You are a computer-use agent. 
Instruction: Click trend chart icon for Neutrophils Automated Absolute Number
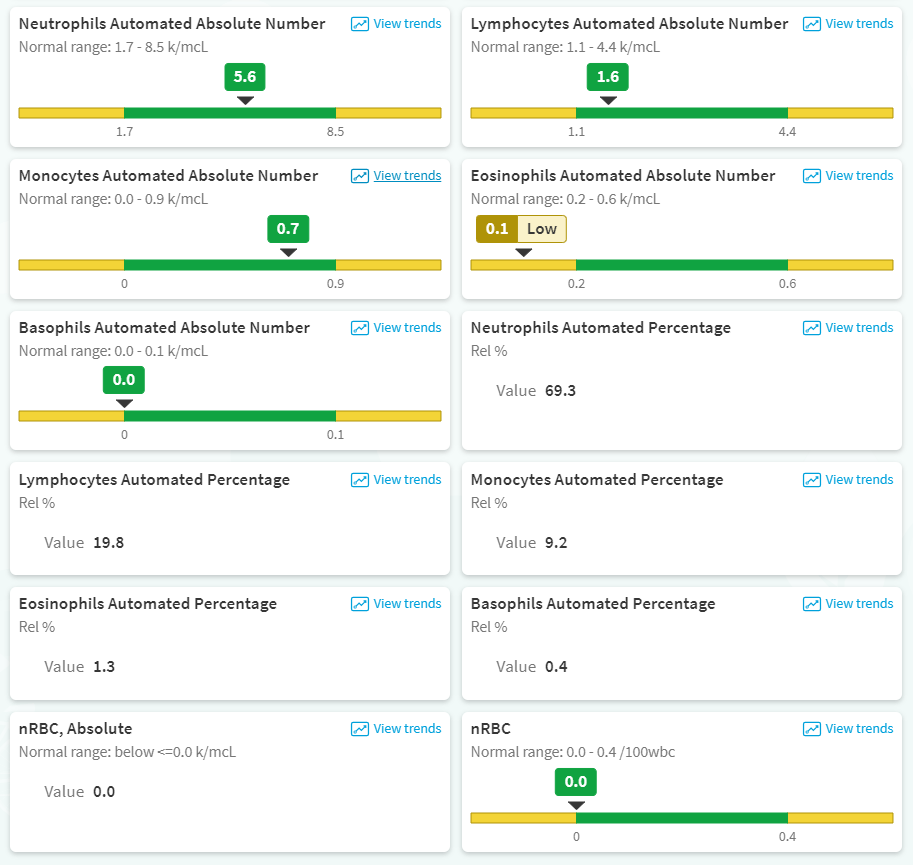coord(360,24)
